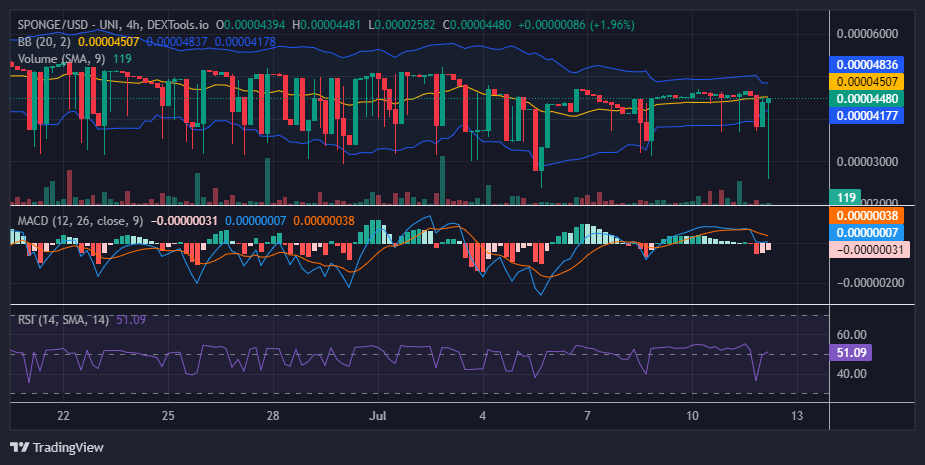Click the 0.00004507 basis price tag

pyautogui.click(x=866, y=81)
